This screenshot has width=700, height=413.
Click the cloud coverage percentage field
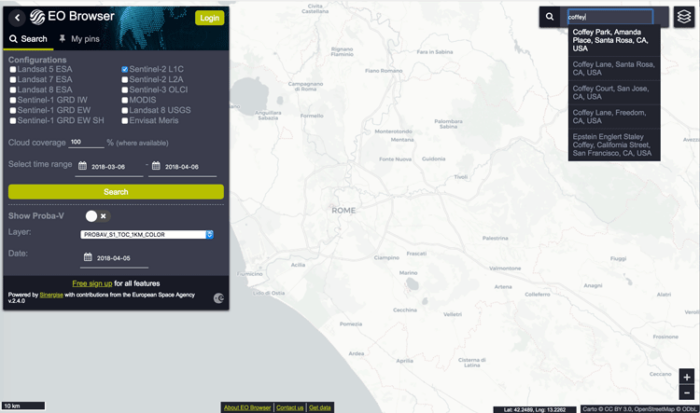[86, 142]
